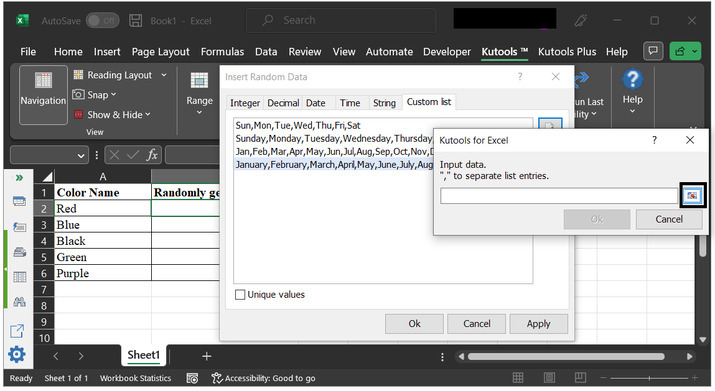Click the Save icon in title bar
The height and width of the screenshot is (391, 715).
[x=135, y=21]
